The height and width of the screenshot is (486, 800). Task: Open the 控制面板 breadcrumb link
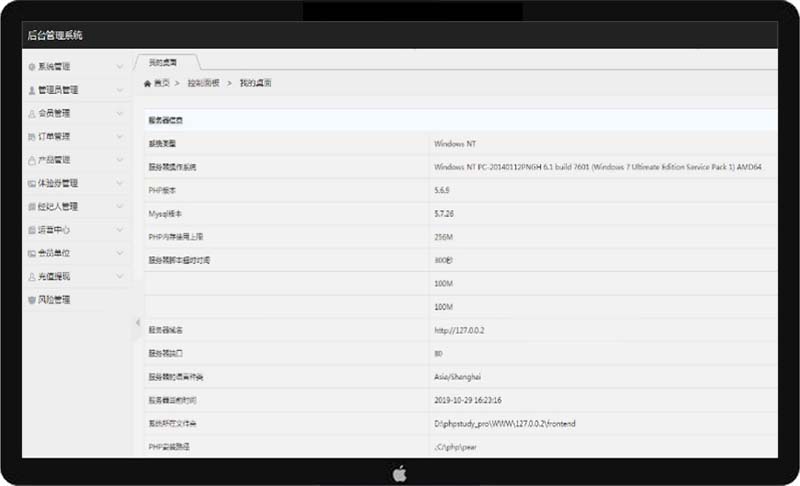(x=203, y=83)
